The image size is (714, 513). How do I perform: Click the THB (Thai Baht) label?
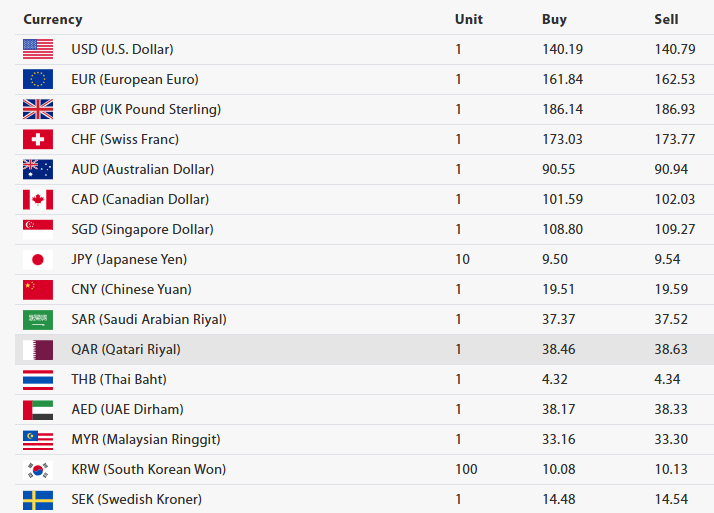(x=119, y=379)
